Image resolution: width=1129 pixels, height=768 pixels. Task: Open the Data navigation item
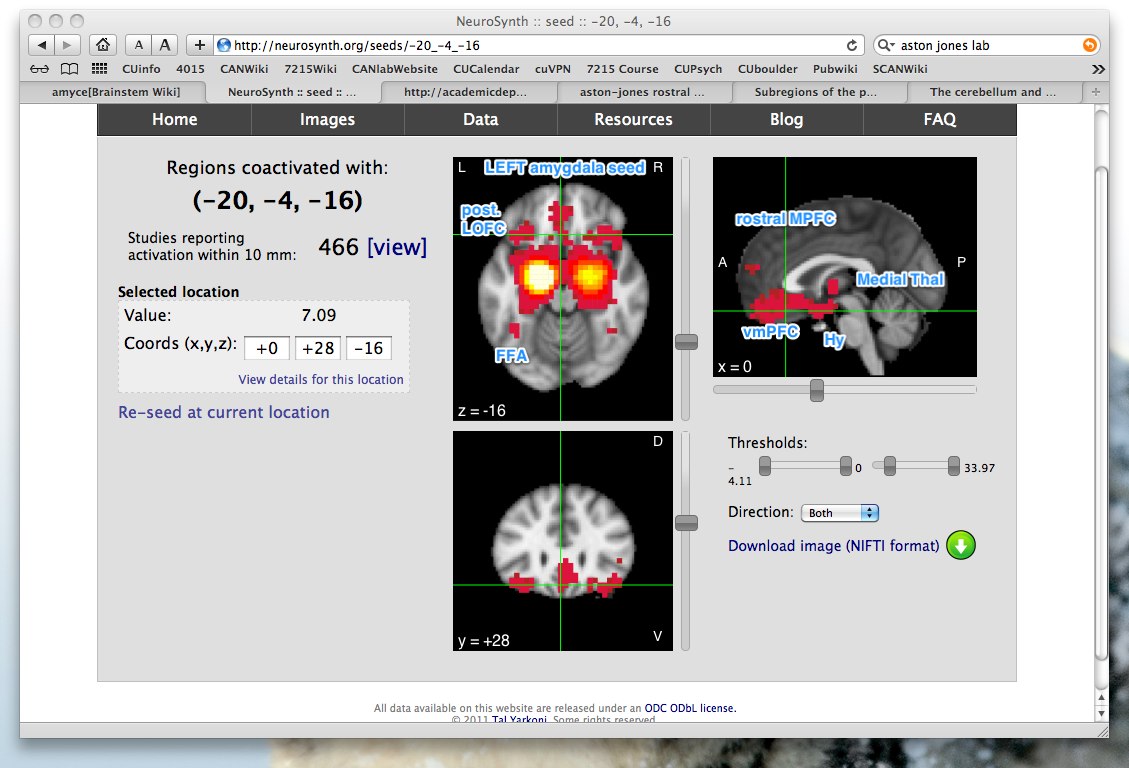480,119
